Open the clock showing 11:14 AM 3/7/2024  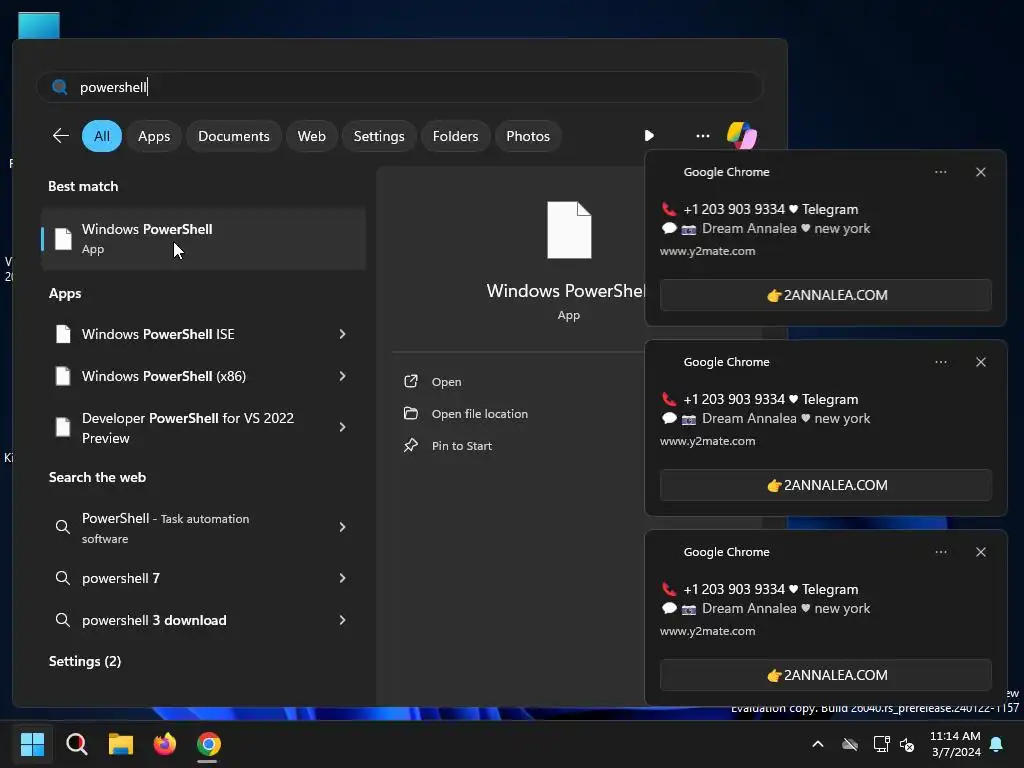click(955, 744)
